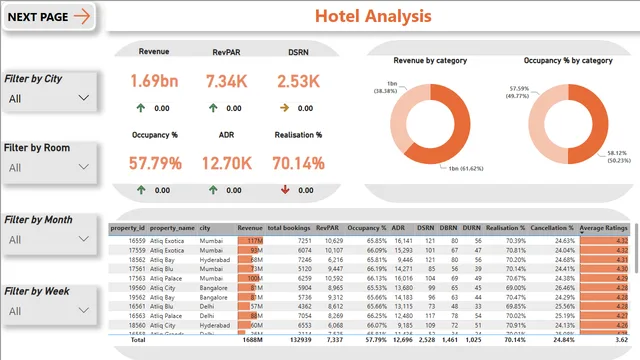Click the 7.34K RevPAR card value
The height and width of the screenshot is (360, 640).
pyautogui.click(x=227, y=81)
